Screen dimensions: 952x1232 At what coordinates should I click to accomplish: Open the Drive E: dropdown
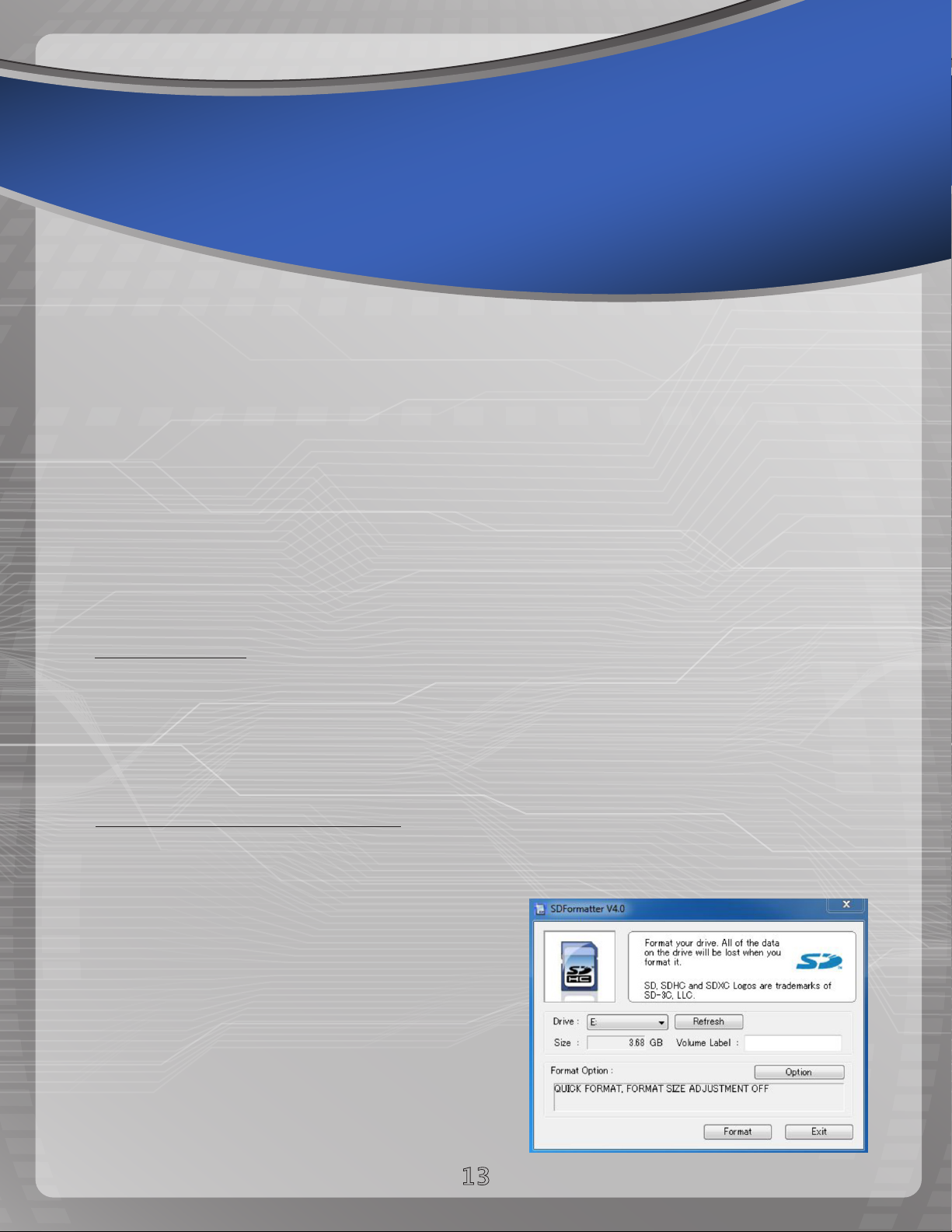[627, 1022]
